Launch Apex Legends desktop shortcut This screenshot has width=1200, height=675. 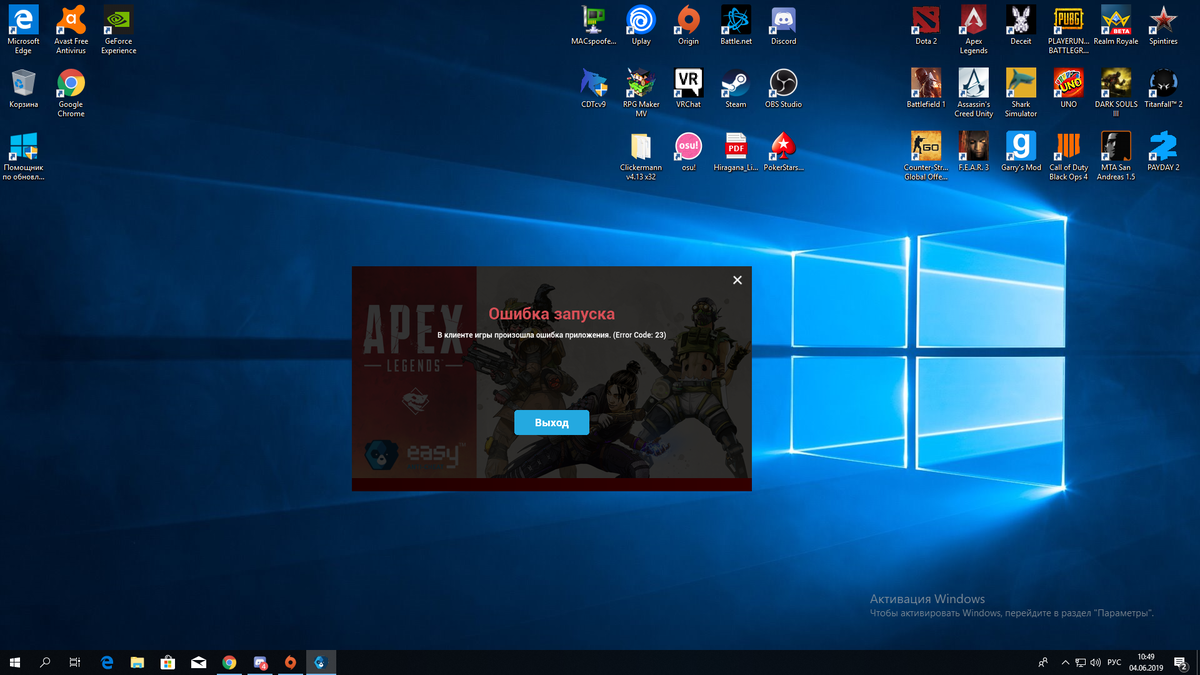pos(973,30)
